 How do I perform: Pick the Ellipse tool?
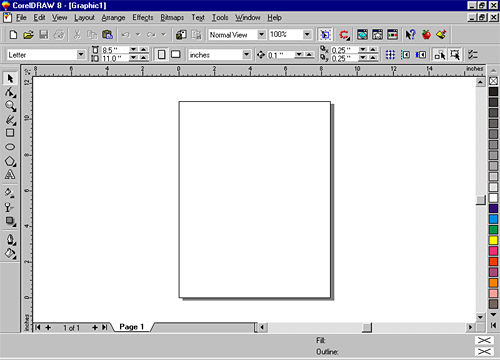pos(10,147)
